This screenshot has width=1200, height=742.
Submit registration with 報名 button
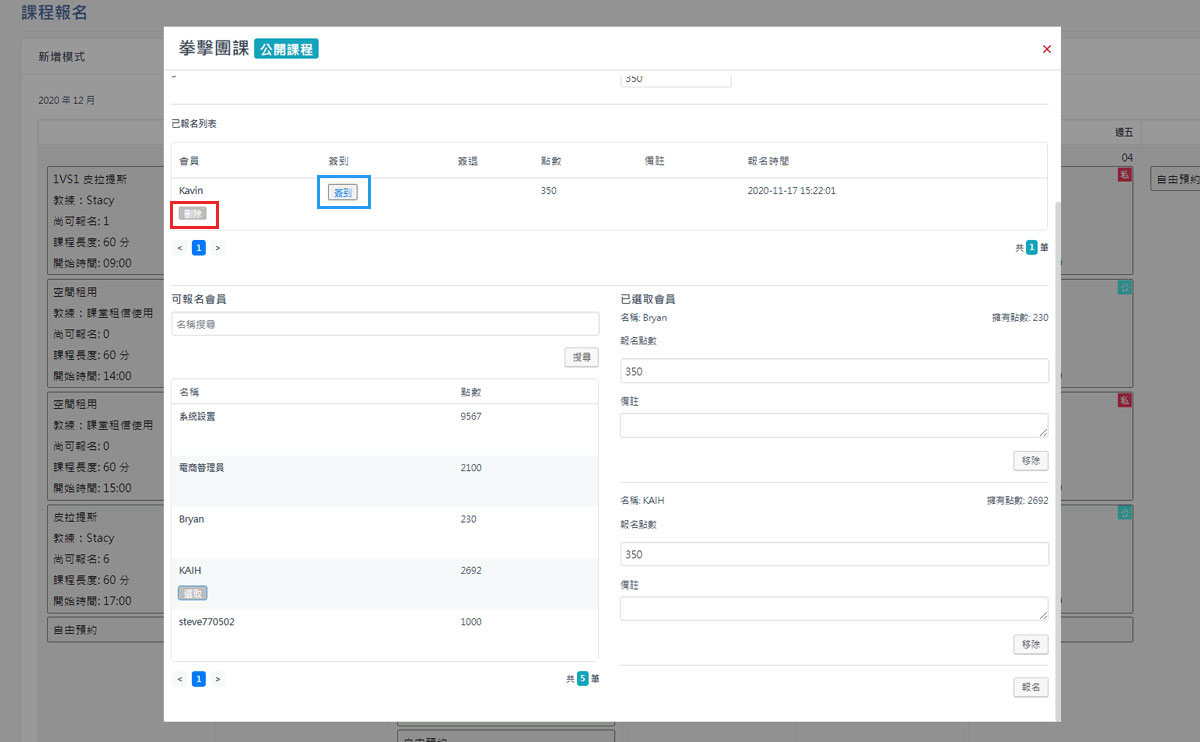1030,687
